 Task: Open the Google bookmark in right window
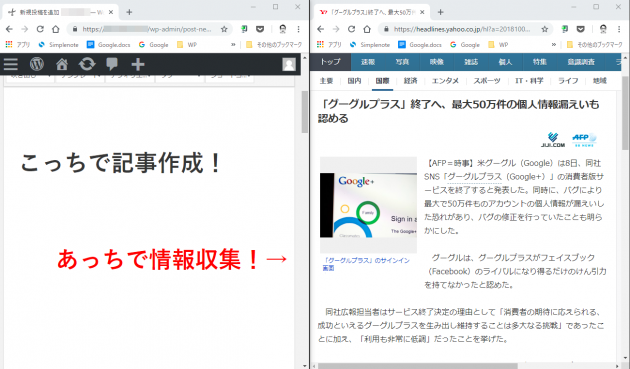(x=465, y=45)
